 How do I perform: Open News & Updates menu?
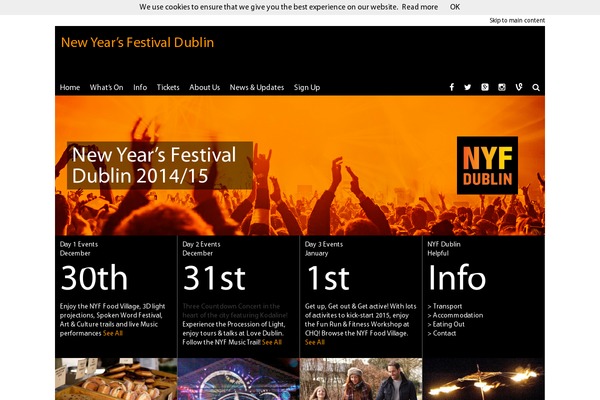pos(257,87)
